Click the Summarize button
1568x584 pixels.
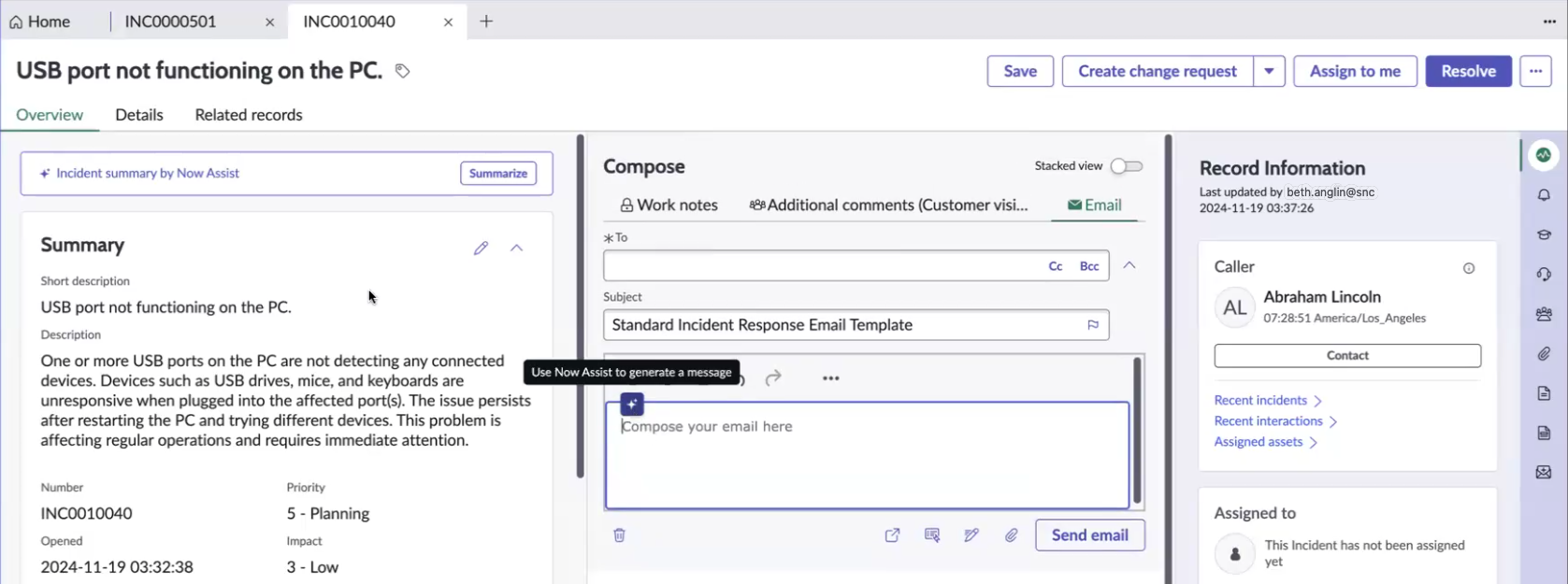498,174
